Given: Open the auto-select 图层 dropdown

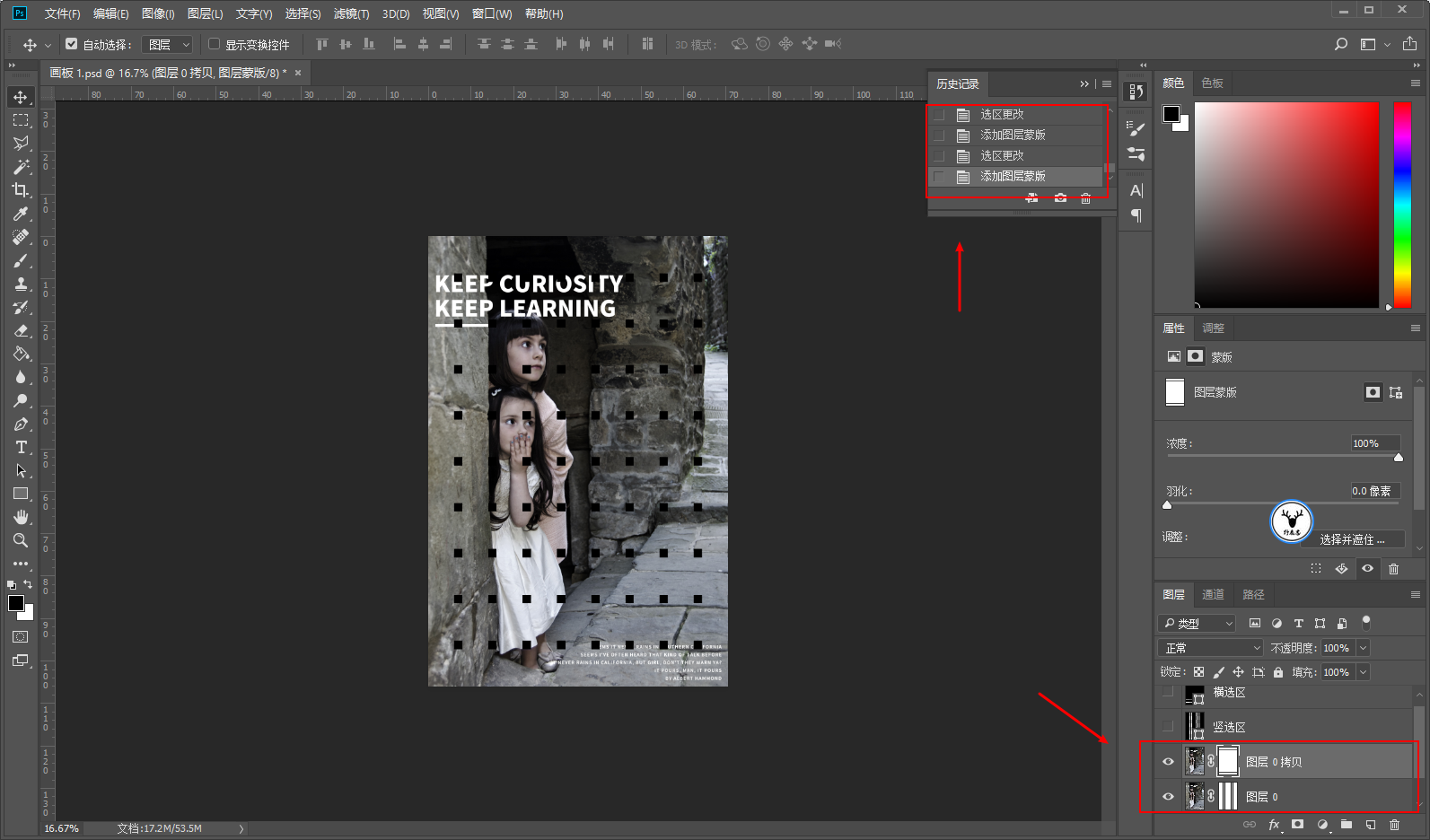Looking at the screenshot, I should (x=169, y=44).
